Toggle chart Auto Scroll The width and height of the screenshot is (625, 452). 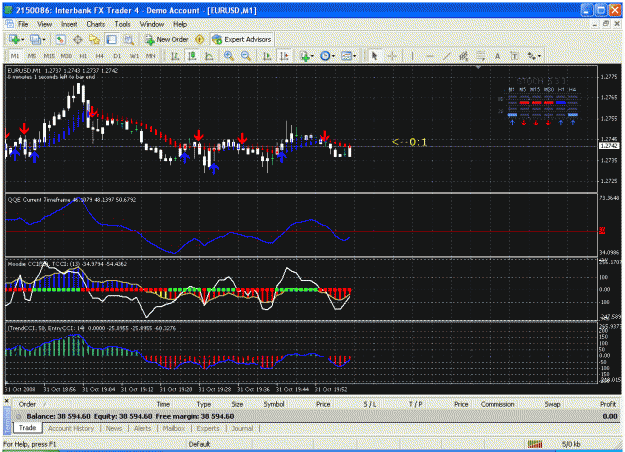point(267,56)
